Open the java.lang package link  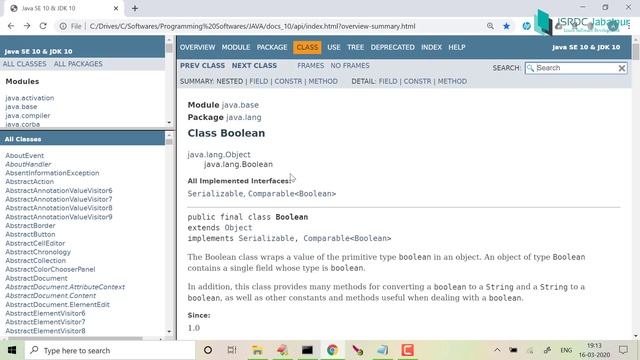[244, 117]
